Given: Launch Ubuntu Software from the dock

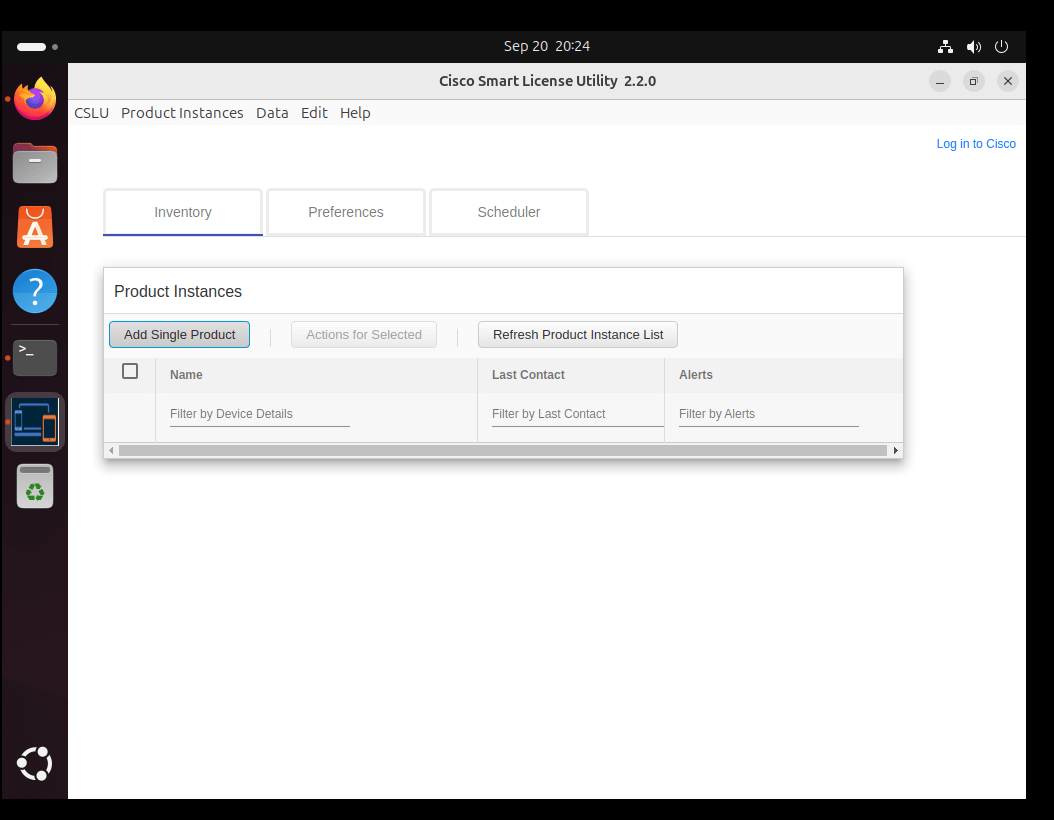Looking at the screenshot, I should tap(35, 227).
